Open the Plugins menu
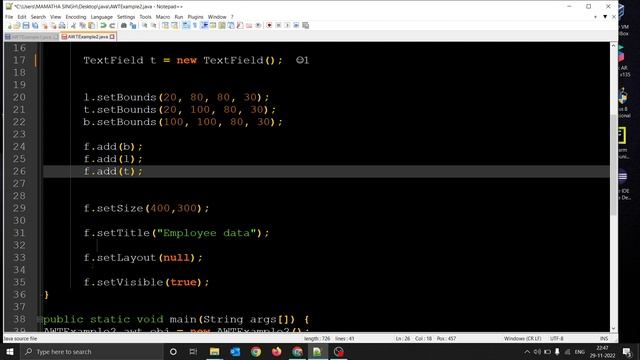Viewport: 640px width, 360px height. coord(195,17)
